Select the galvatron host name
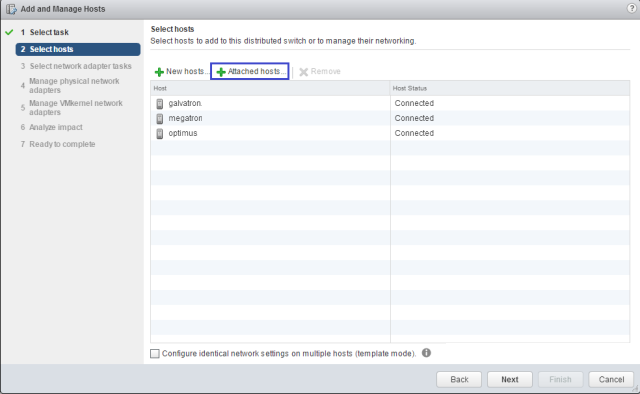 [185, 103]
